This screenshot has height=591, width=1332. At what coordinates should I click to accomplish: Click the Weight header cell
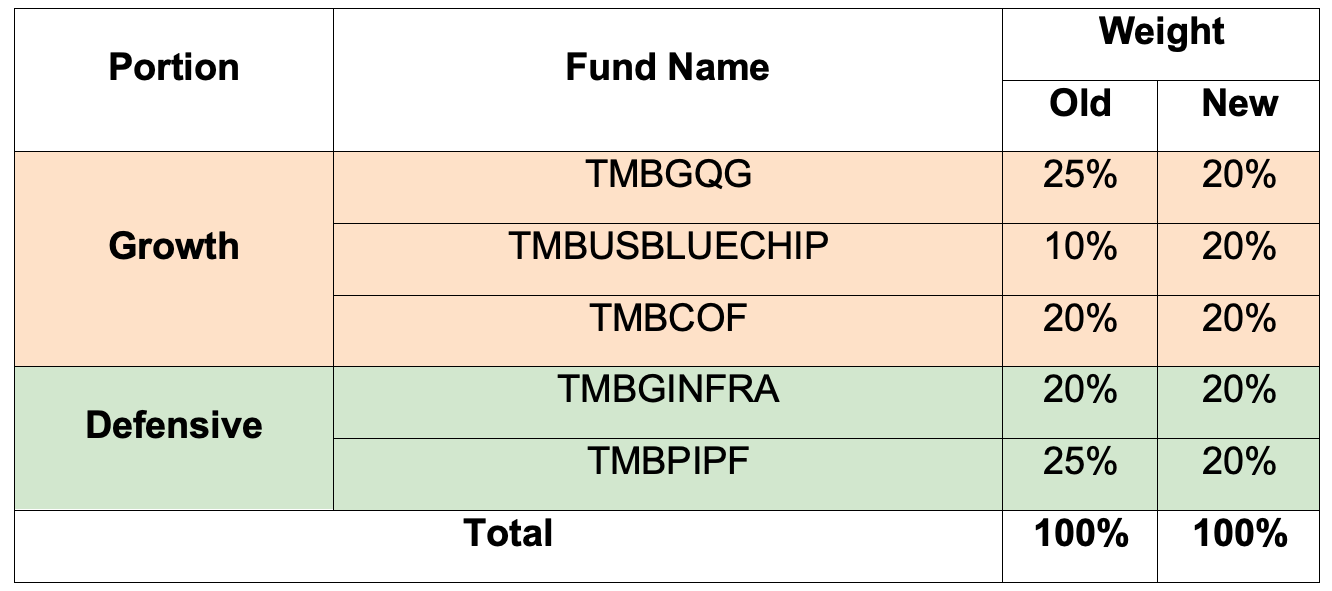point(1161,33)
